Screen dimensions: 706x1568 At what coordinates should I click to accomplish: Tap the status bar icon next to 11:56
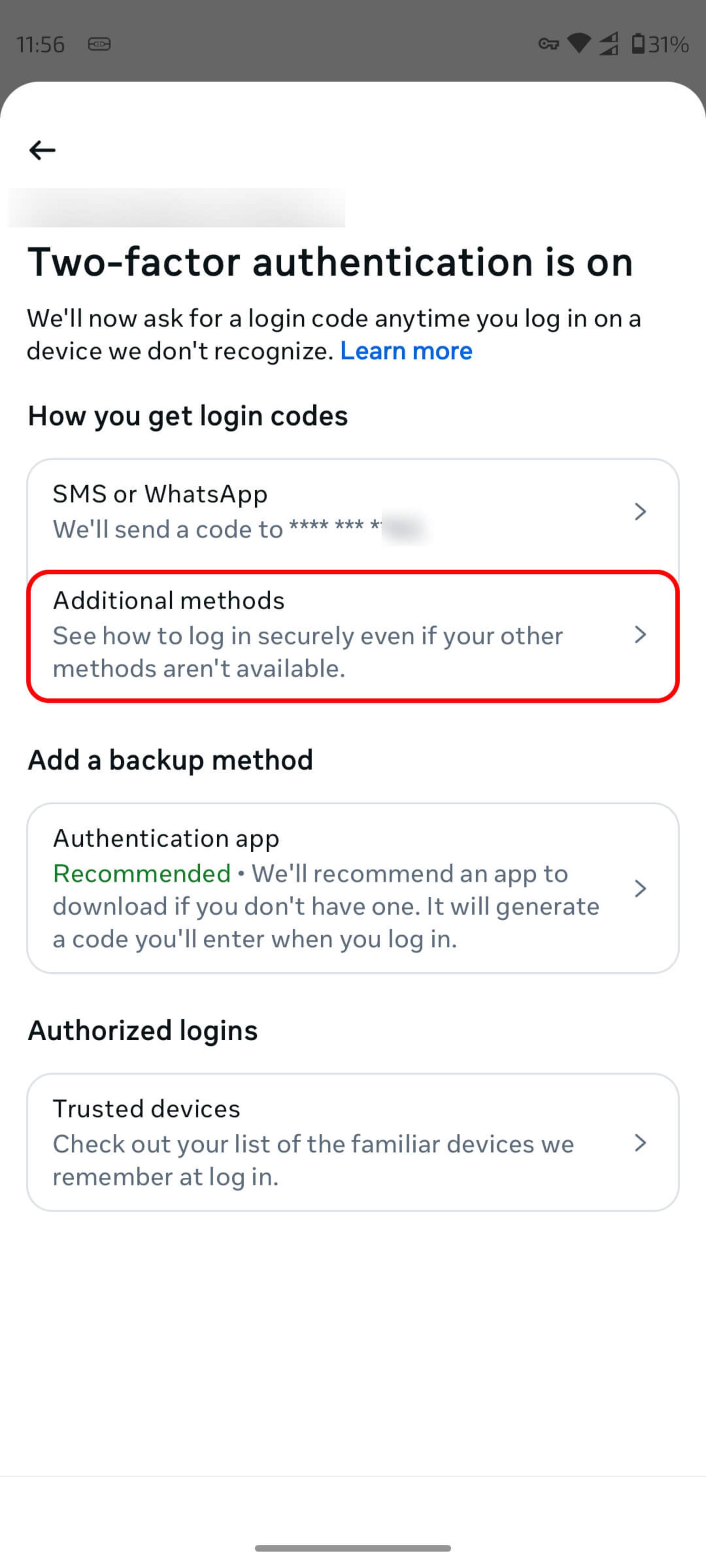click(x=99, y=44)
